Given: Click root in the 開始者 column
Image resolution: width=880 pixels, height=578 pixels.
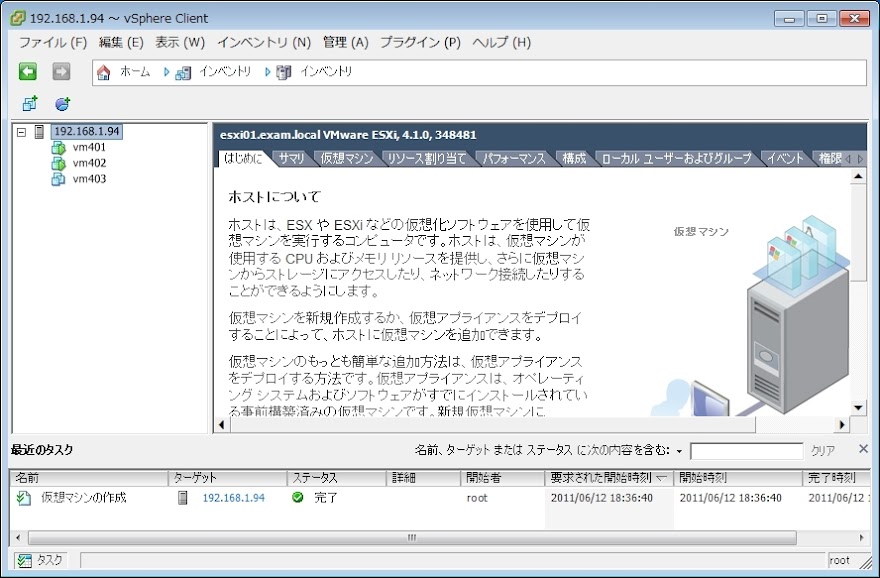Looking at the screenshot, I should pyautogui.click(x=477, y=498).
